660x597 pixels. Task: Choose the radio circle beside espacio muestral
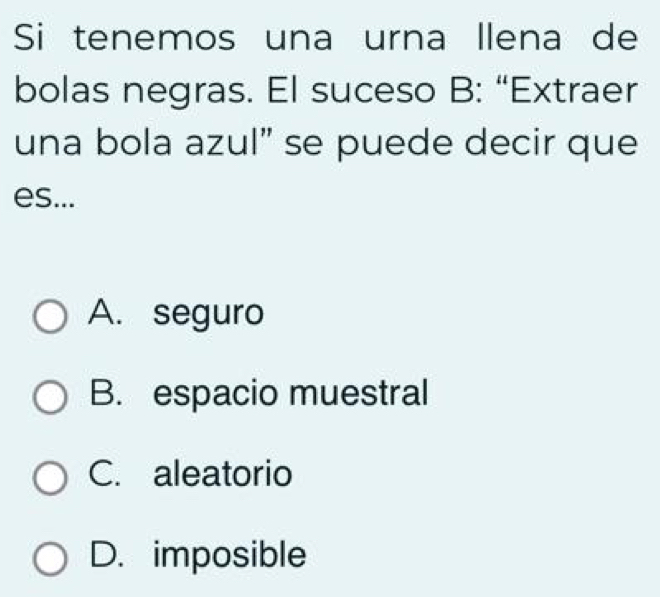[49, 397]
